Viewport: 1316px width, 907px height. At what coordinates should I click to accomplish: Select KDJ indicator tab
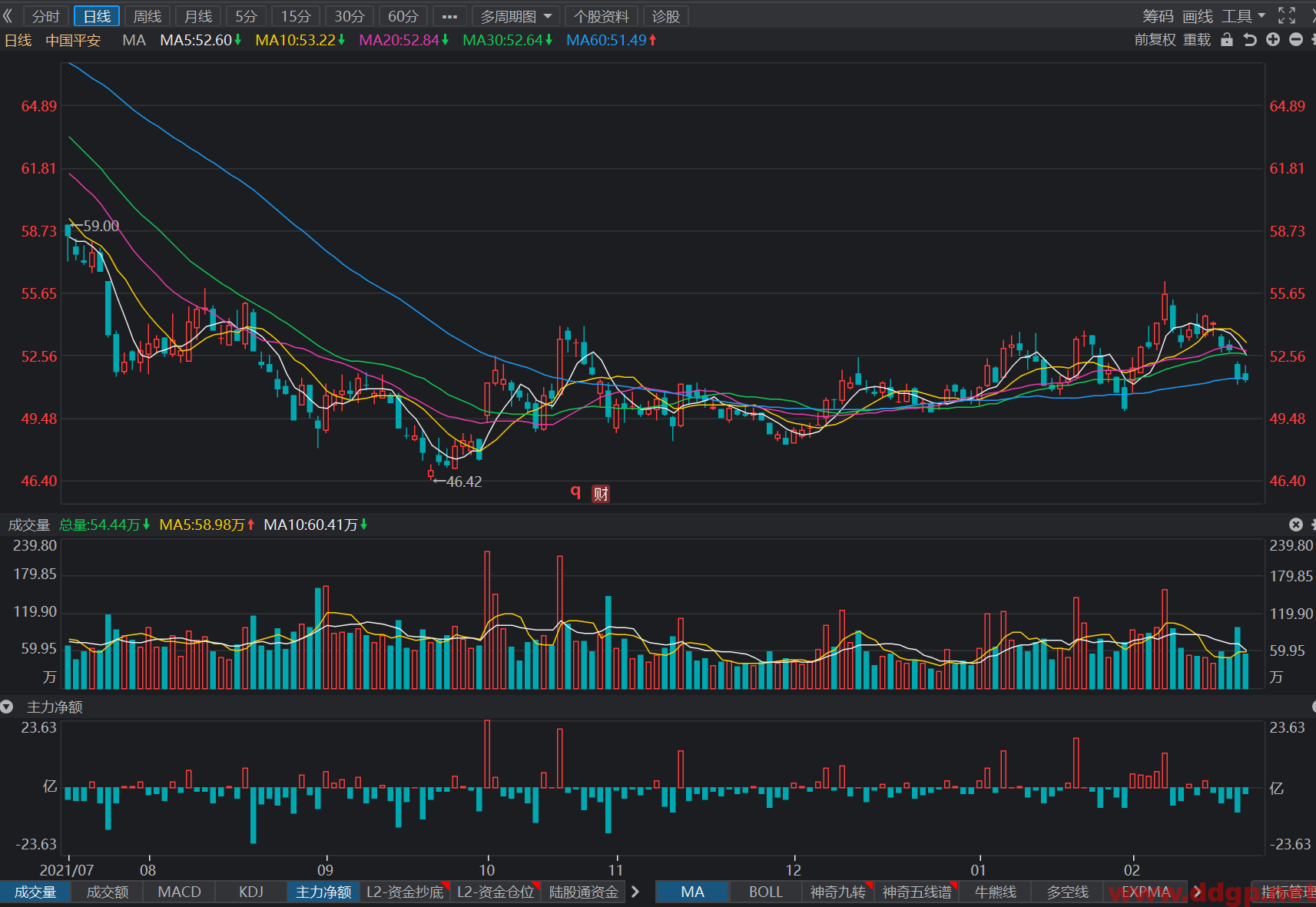pos(251,892)
